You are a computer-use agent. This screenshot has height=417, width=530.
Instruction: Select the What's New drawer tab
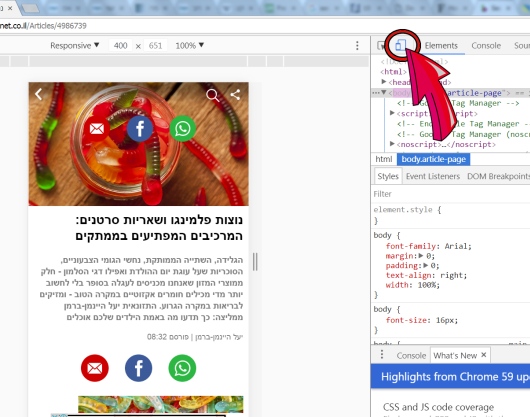click(455, 355)
